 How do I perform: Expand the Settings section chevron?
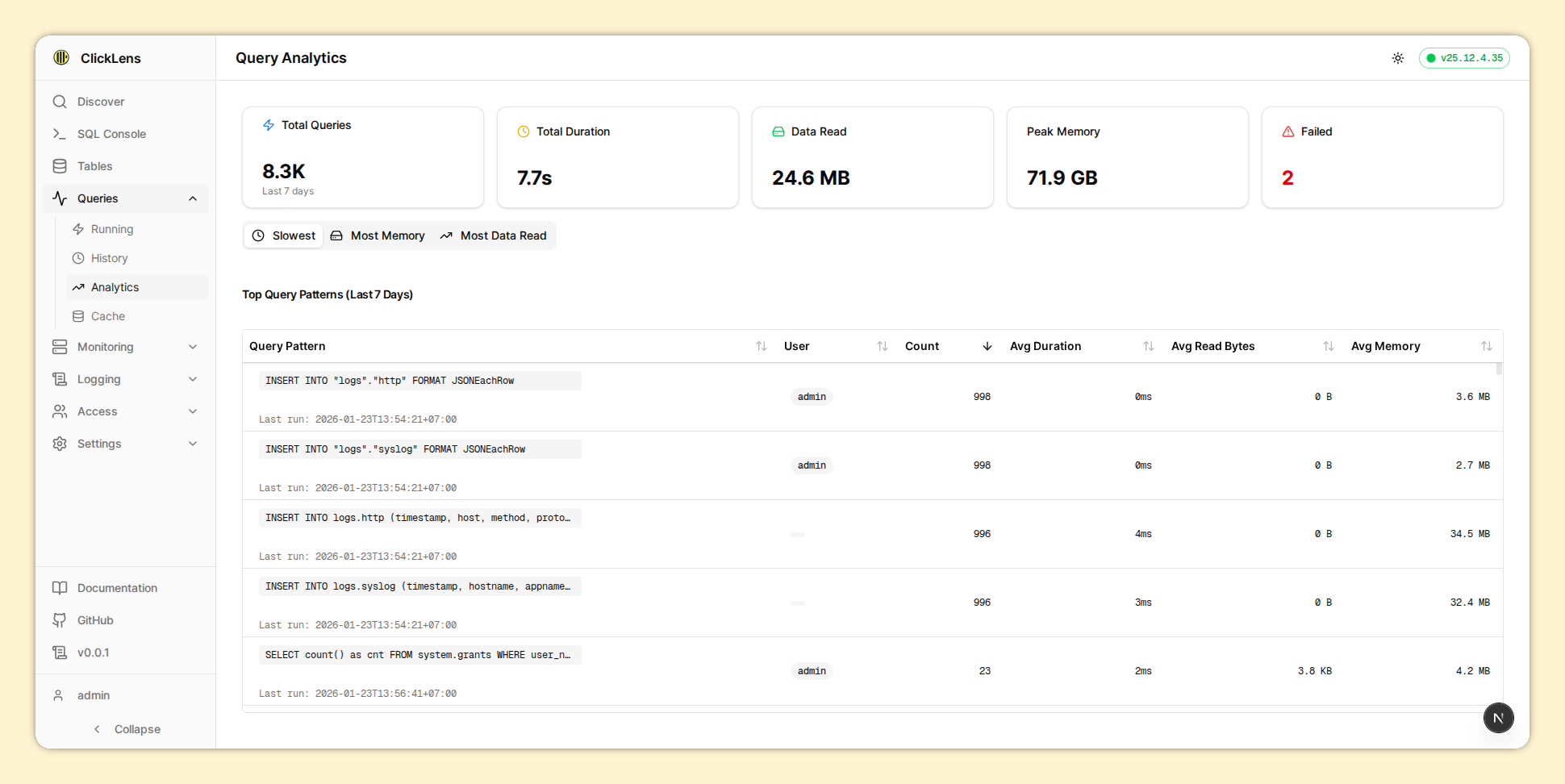pos(193,444)
